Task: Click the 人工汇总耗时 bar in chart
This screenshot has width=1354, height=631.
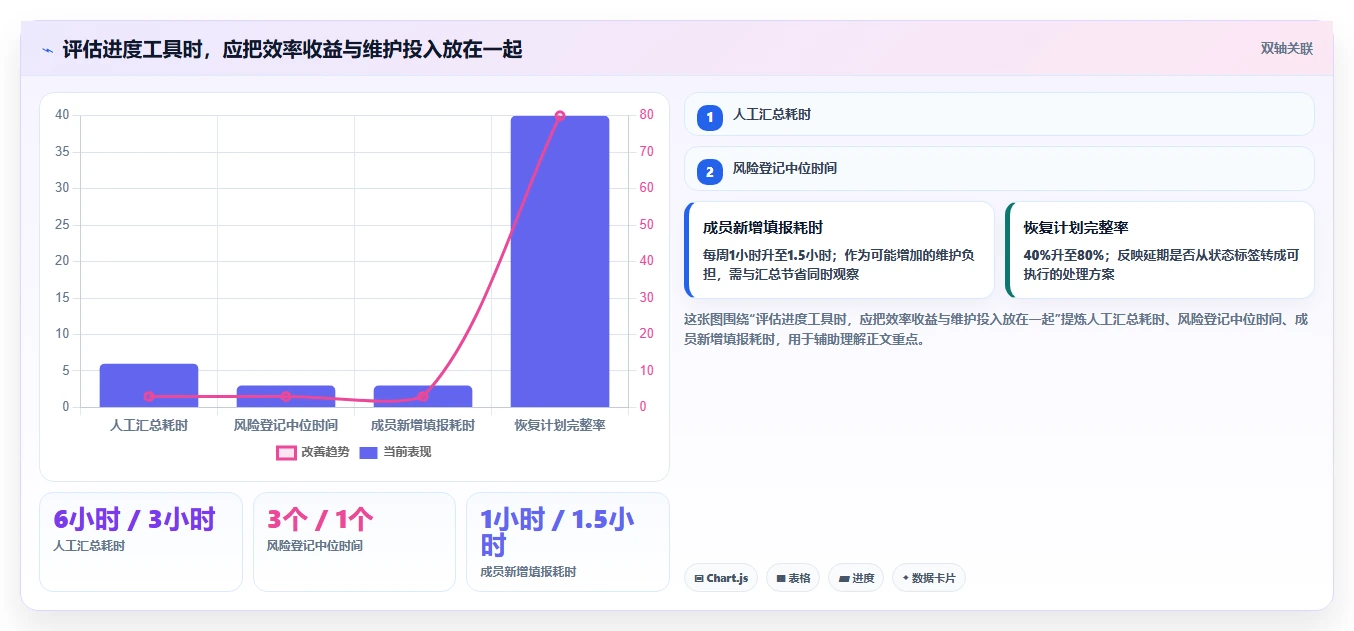Action: click(x=149, y=385)
